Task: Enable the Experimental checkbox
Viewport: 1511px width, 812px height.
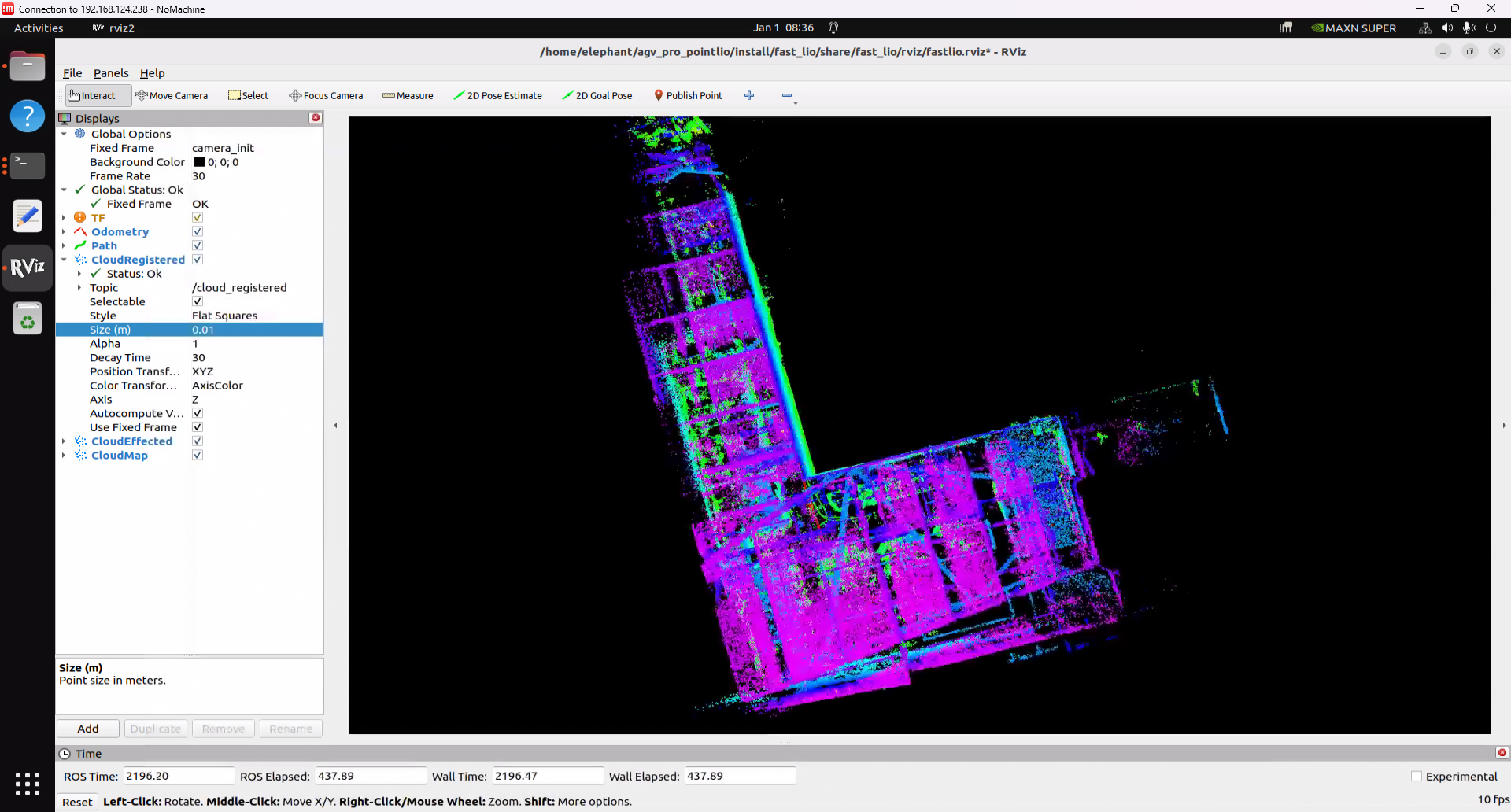Action: [1417, 777]
